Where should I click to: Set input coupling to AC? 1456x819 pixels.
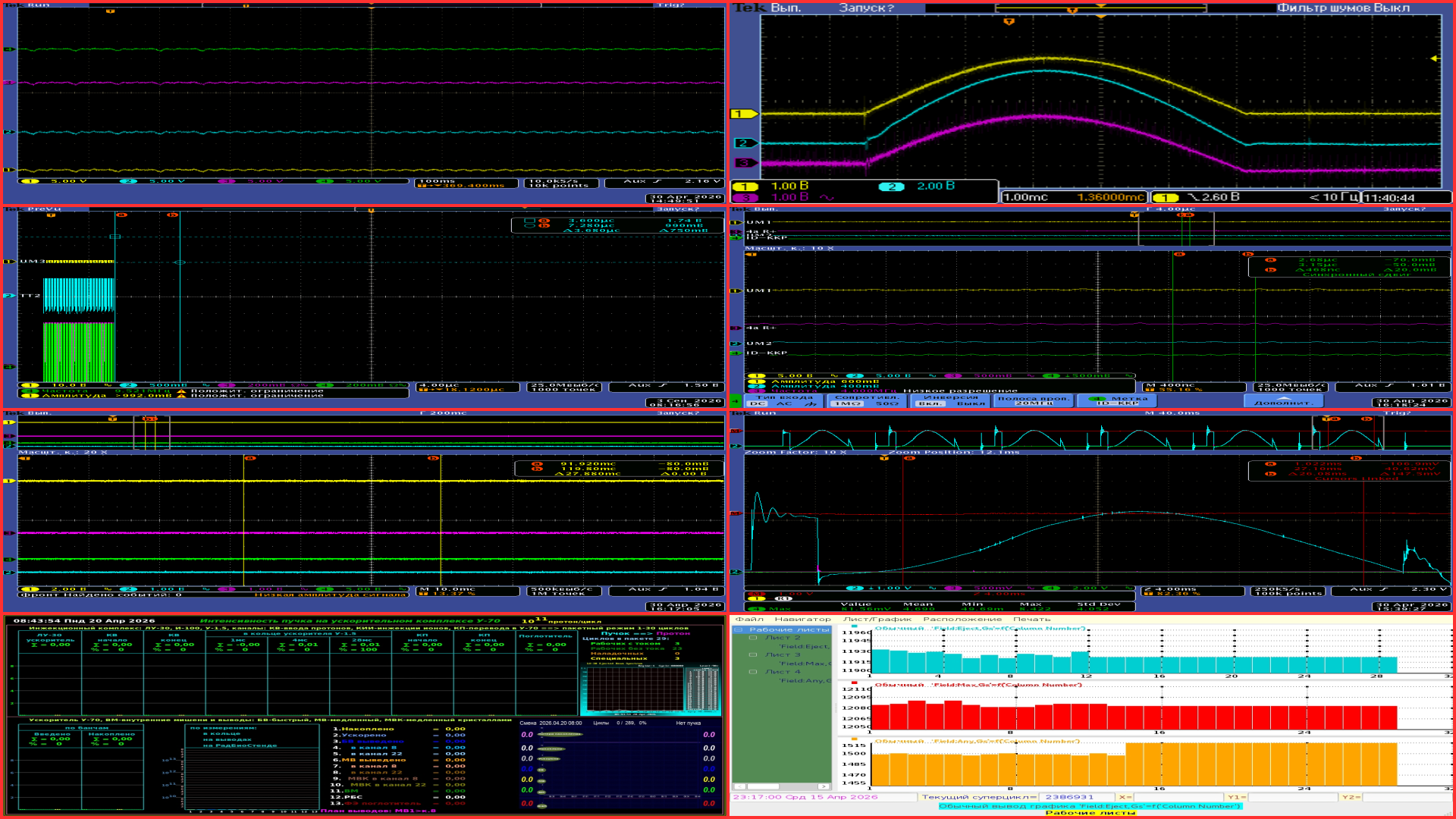coord(784,403)
